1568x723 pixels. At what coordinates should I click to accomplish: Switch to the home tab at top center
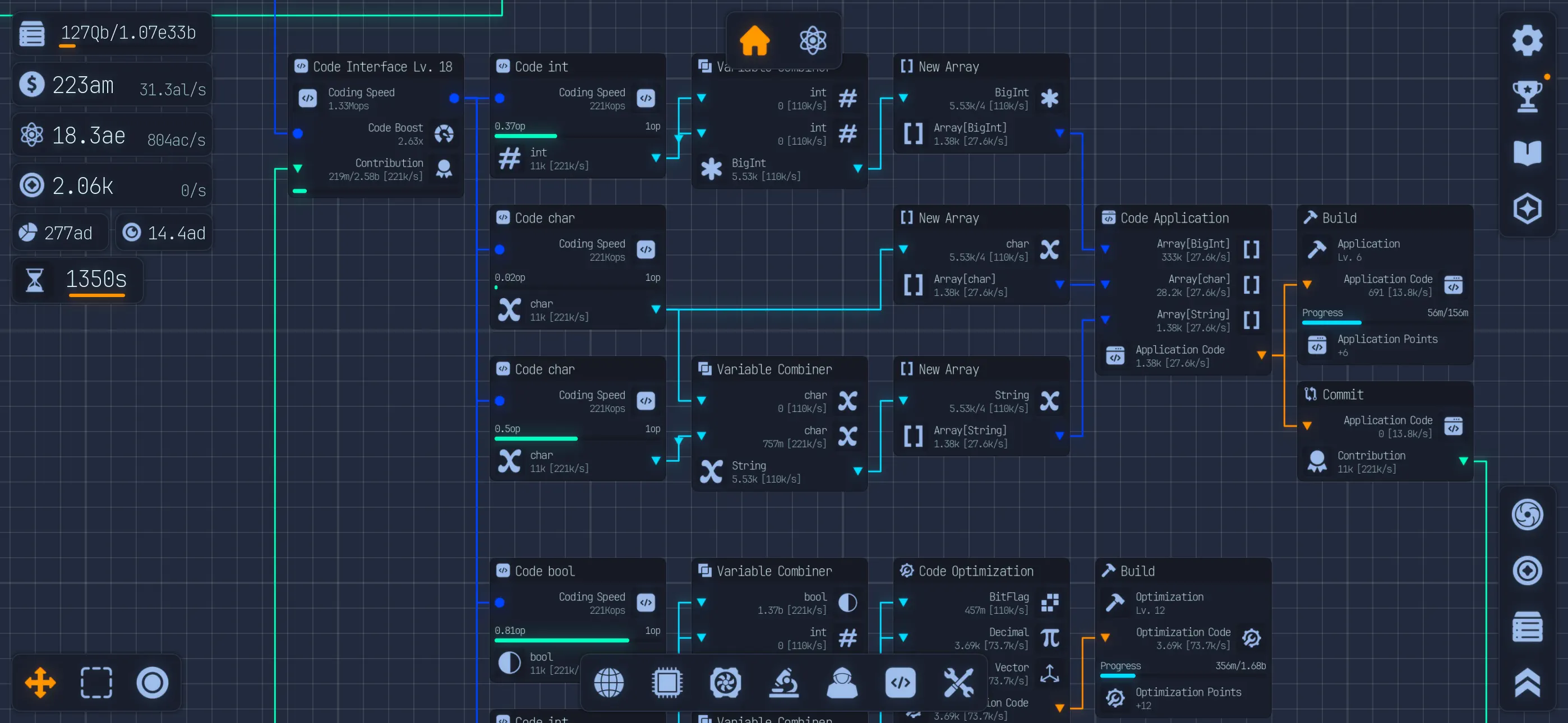click(755, 40)
